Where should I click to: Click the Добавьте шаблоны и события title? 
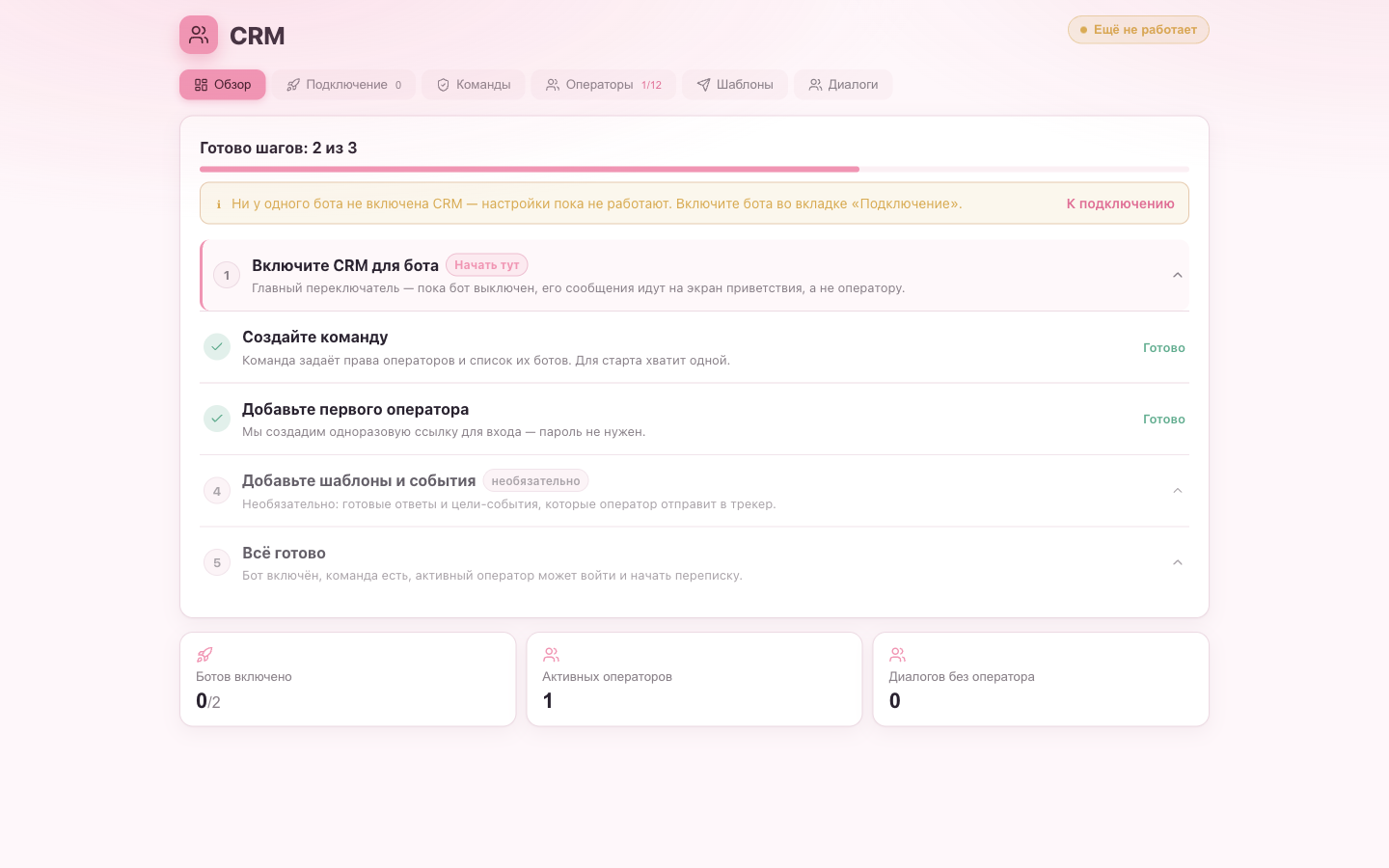tap(359, 481)
